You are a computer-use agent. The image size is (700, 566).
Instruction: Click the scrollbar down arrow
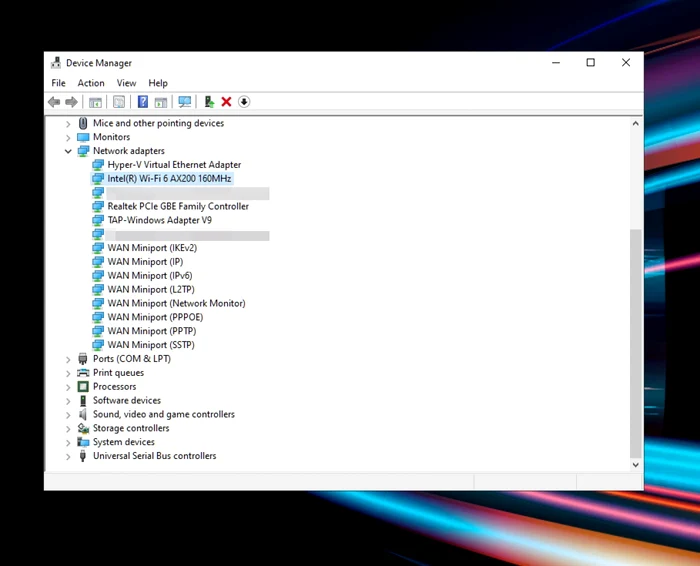tap(636, 465)
